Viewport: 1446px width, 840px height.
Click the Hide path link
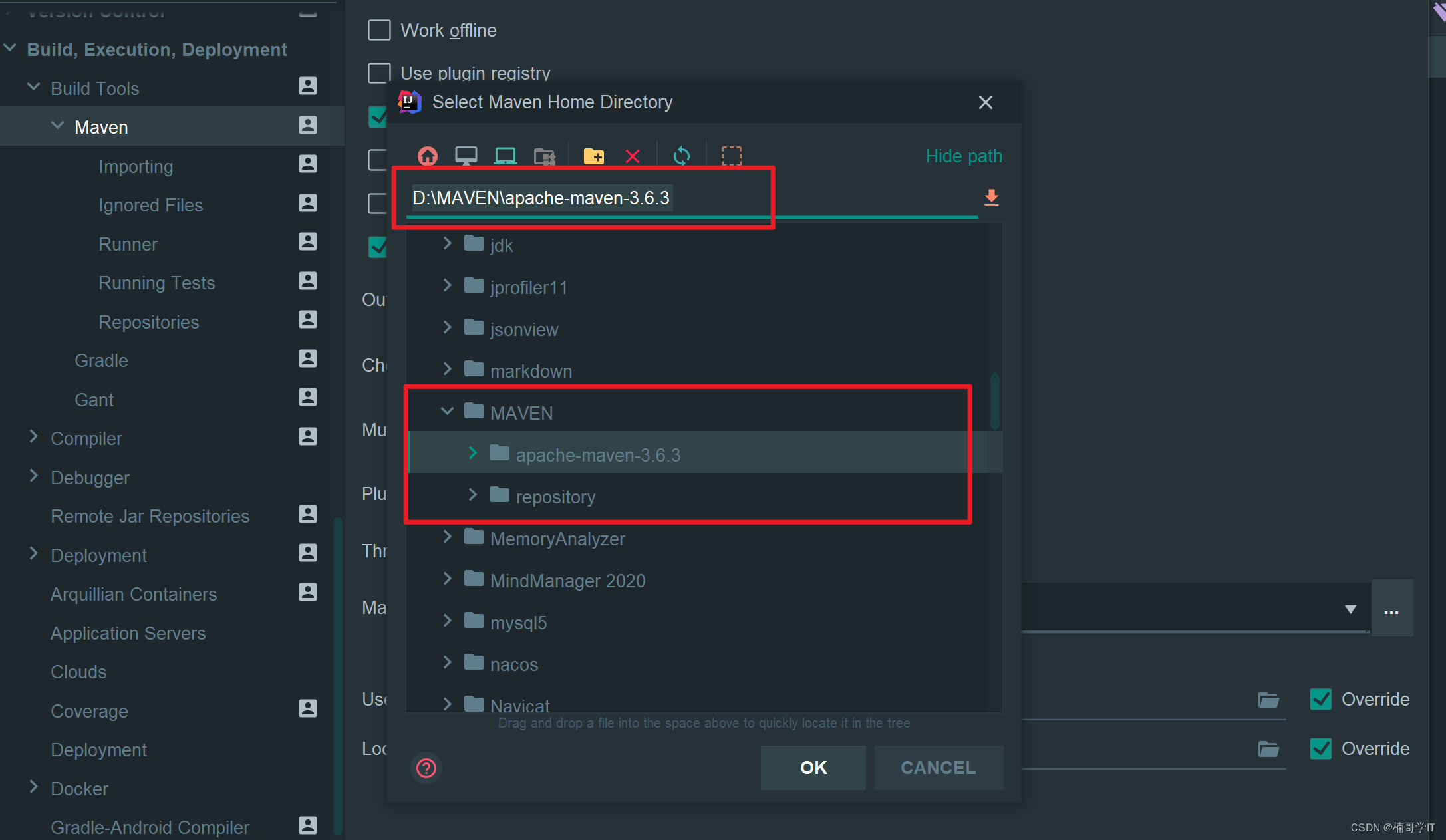pos(963,156)
